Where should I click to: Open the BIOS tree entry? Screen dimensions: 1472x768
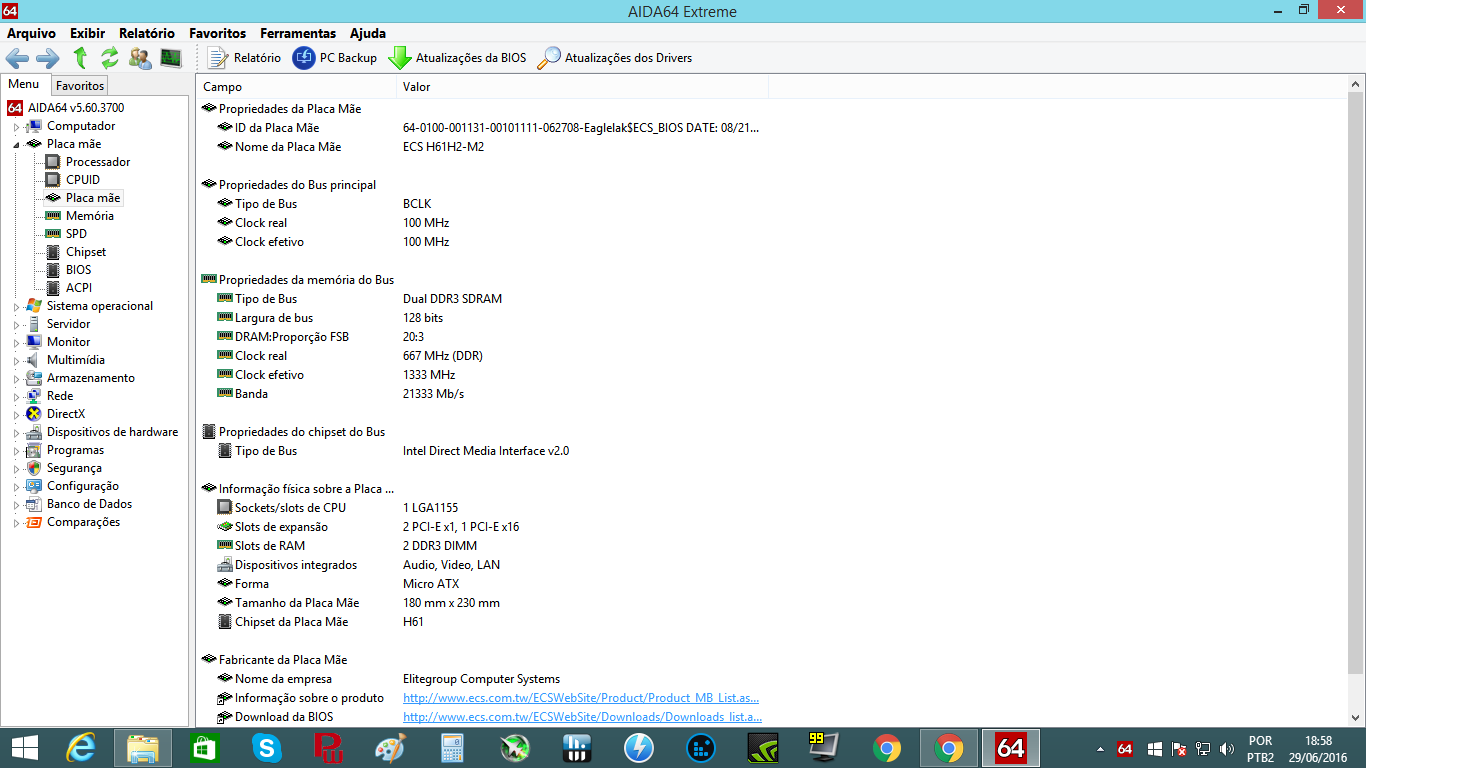click(x=78, y=270)
